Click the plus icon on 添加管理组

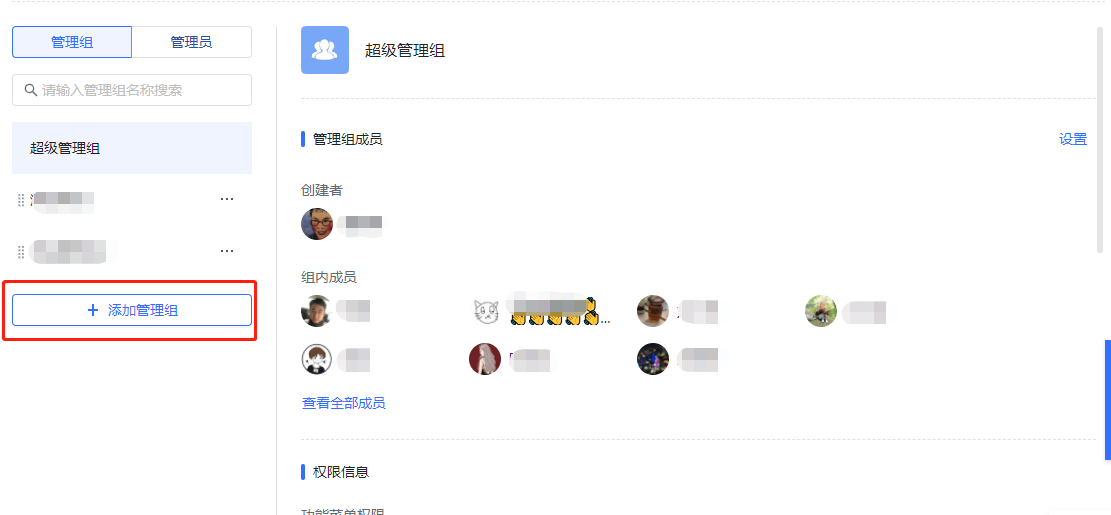click(x=92, y=310)
